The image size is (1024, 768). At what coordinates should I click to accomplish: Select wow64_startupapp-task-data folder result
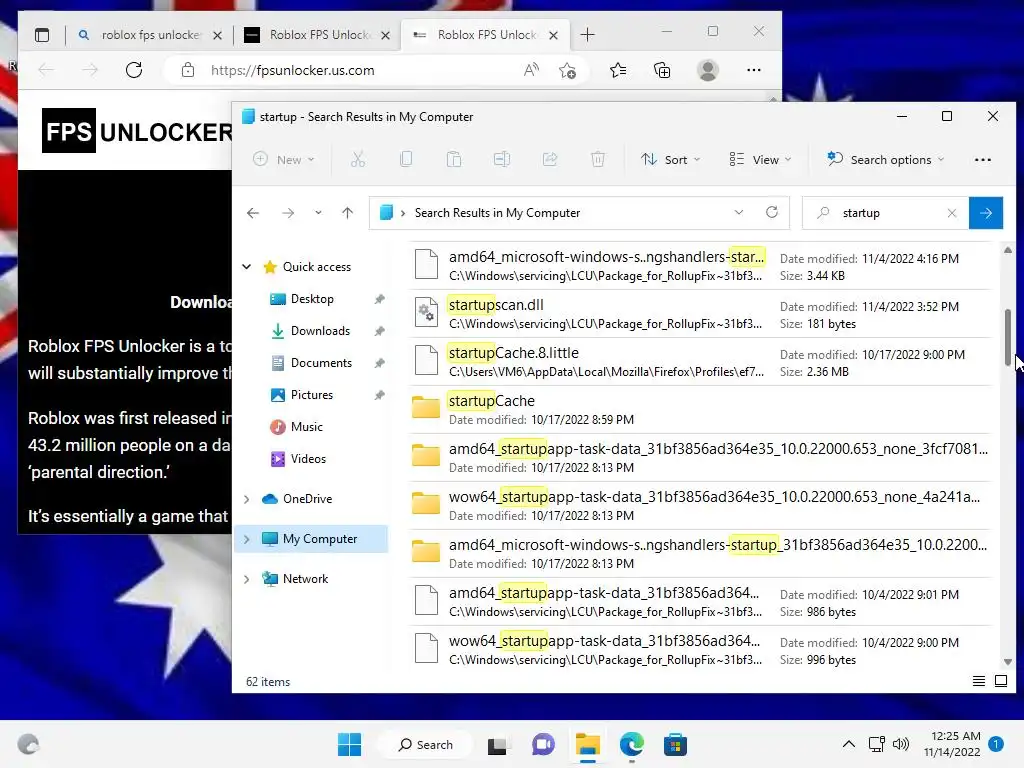[701, 505]
